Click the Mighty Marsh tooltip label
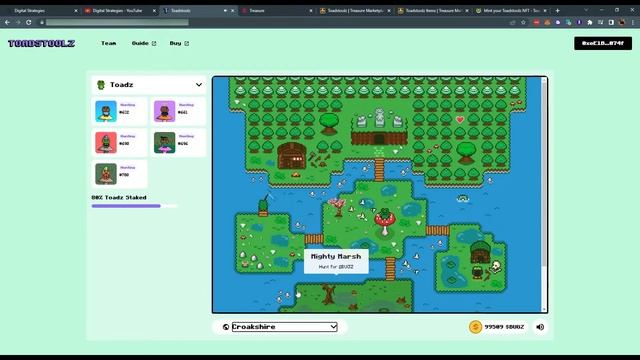The height and width of the screenshot is (360, 640). (336, 261)
